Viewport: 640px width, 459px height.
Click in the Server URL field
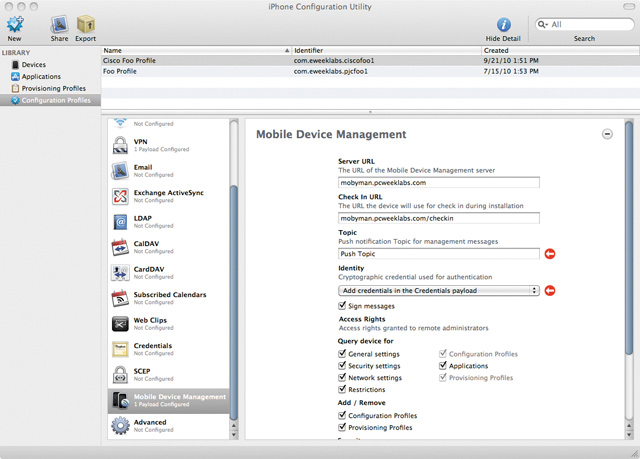tap(439, 182)
